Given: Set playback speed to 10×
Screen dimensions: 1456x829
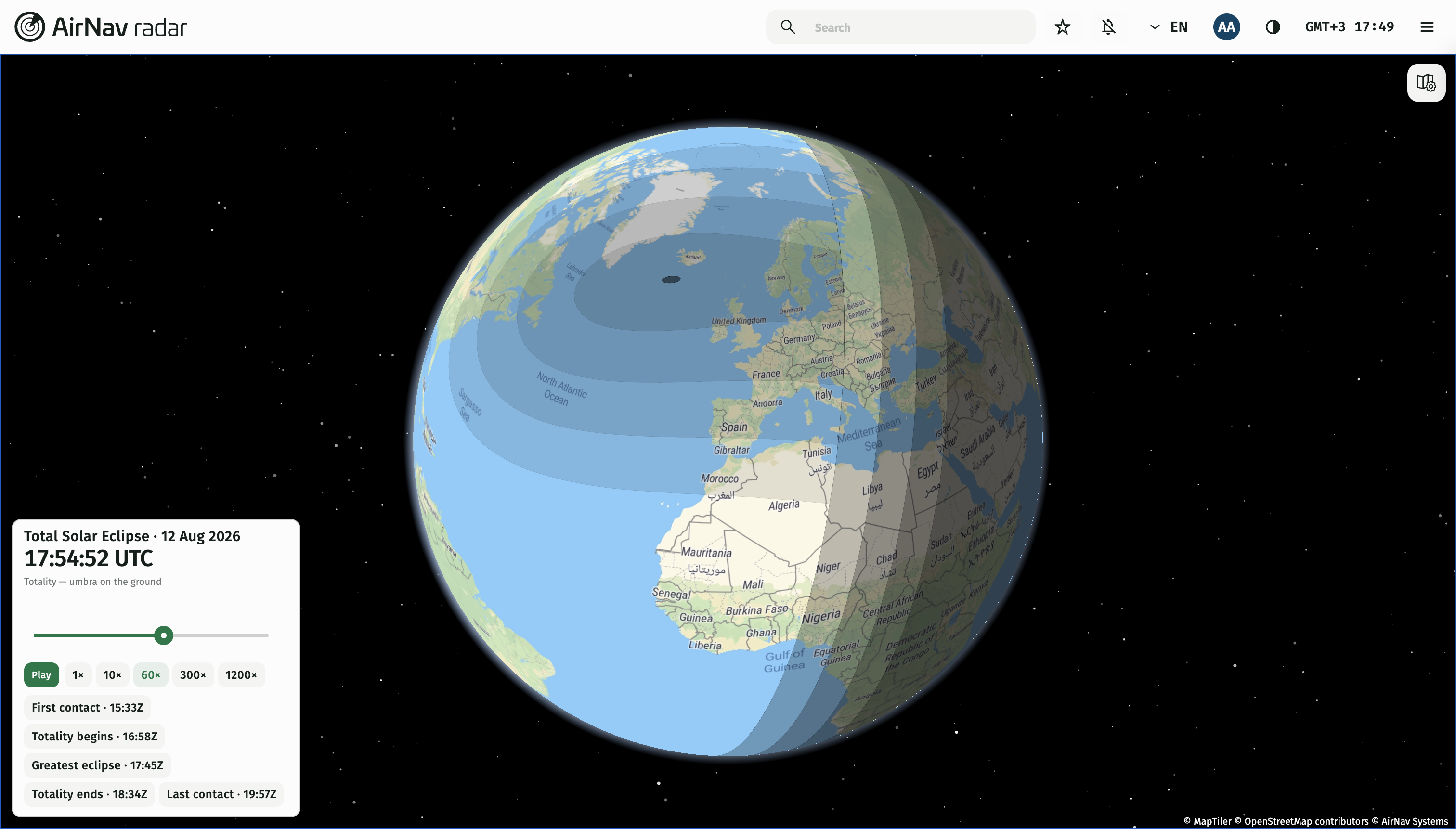Looking at the screenshot, I should click(112, 674).
